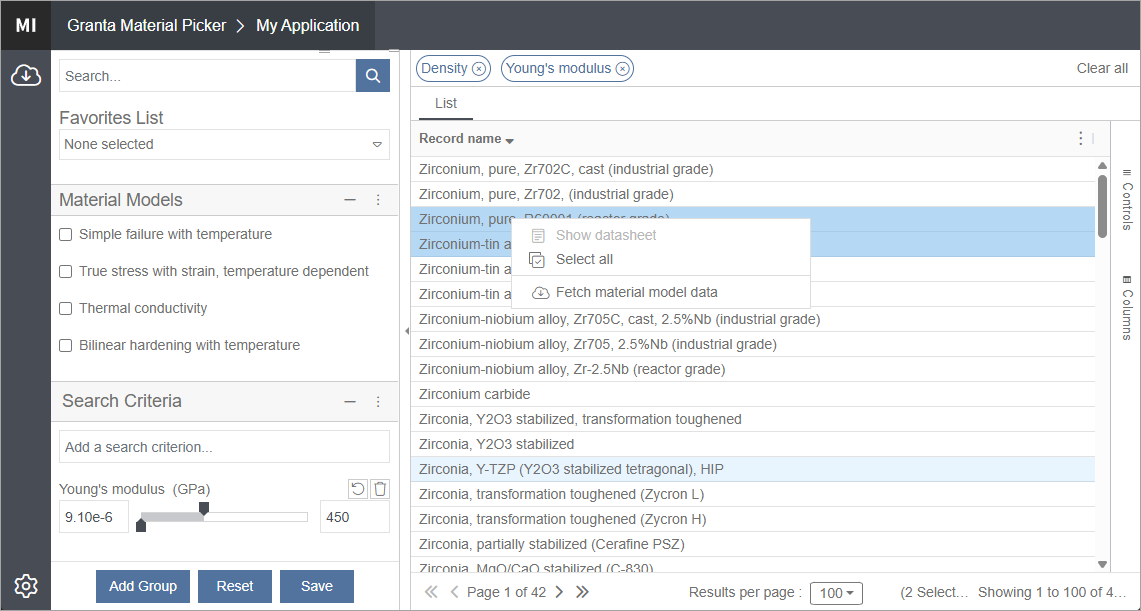This screenshot has height=611, width=1141.
Task: Select Zirconia, transformation toughened (Zycron L)
Action: click(x=753, y=495)
